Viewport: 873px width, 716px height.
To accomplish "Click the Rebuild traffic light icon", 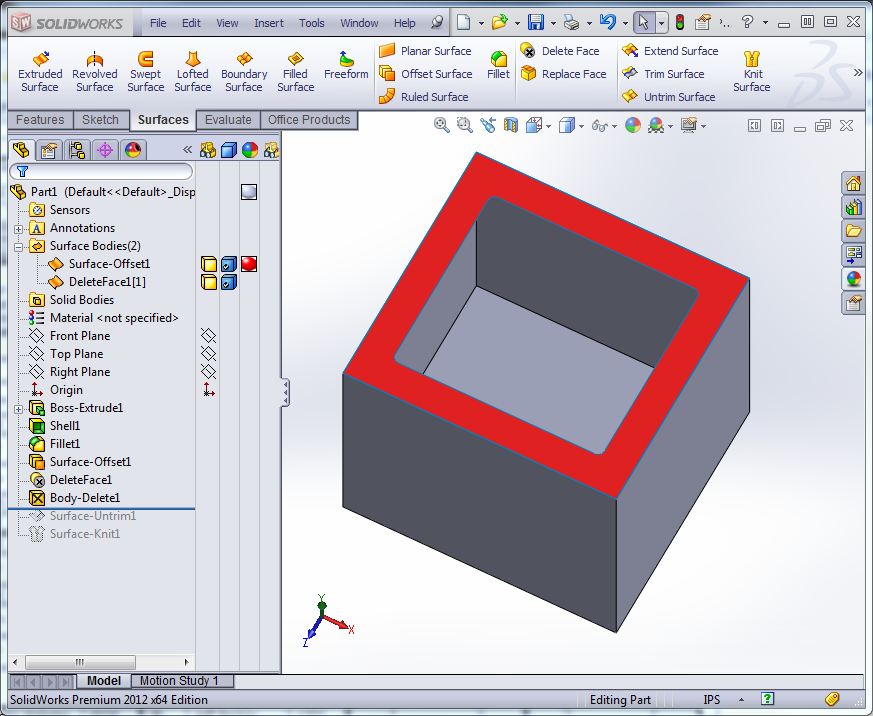I will click(x=680, y=22).
